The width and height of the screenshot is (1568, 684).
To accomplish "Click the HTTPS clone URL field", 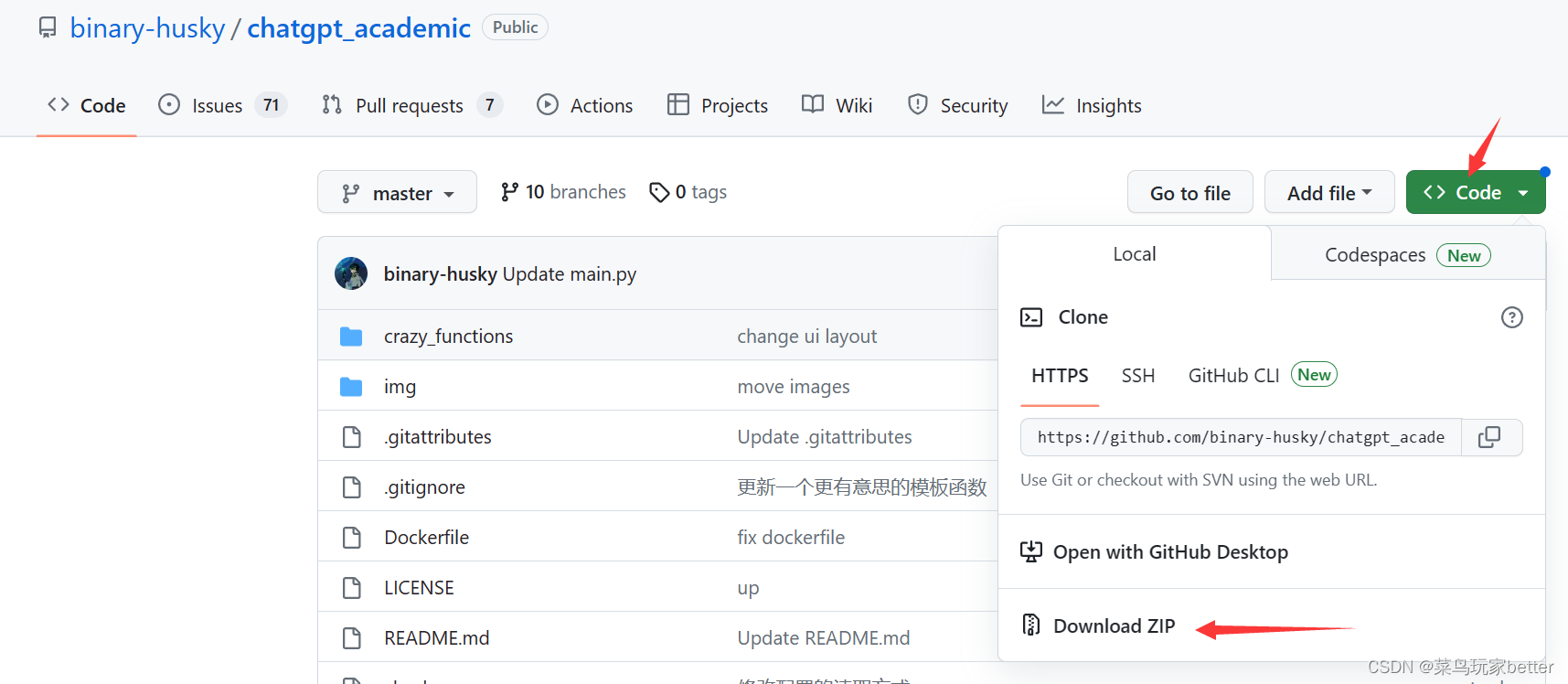I will coord(1241,437).
